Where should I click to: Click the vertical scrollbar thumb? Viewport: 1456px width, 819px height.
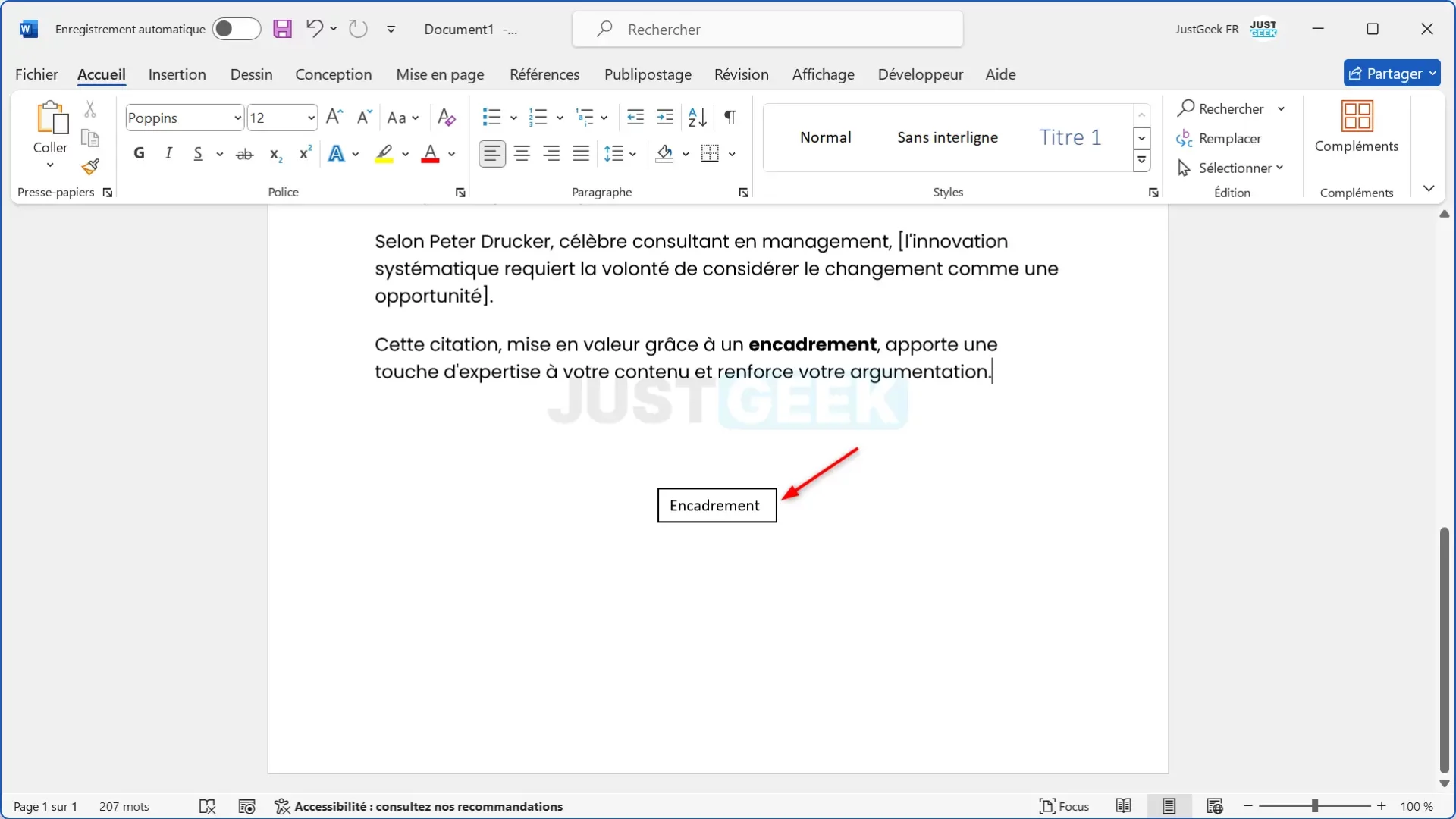[x=1444, y=650]
